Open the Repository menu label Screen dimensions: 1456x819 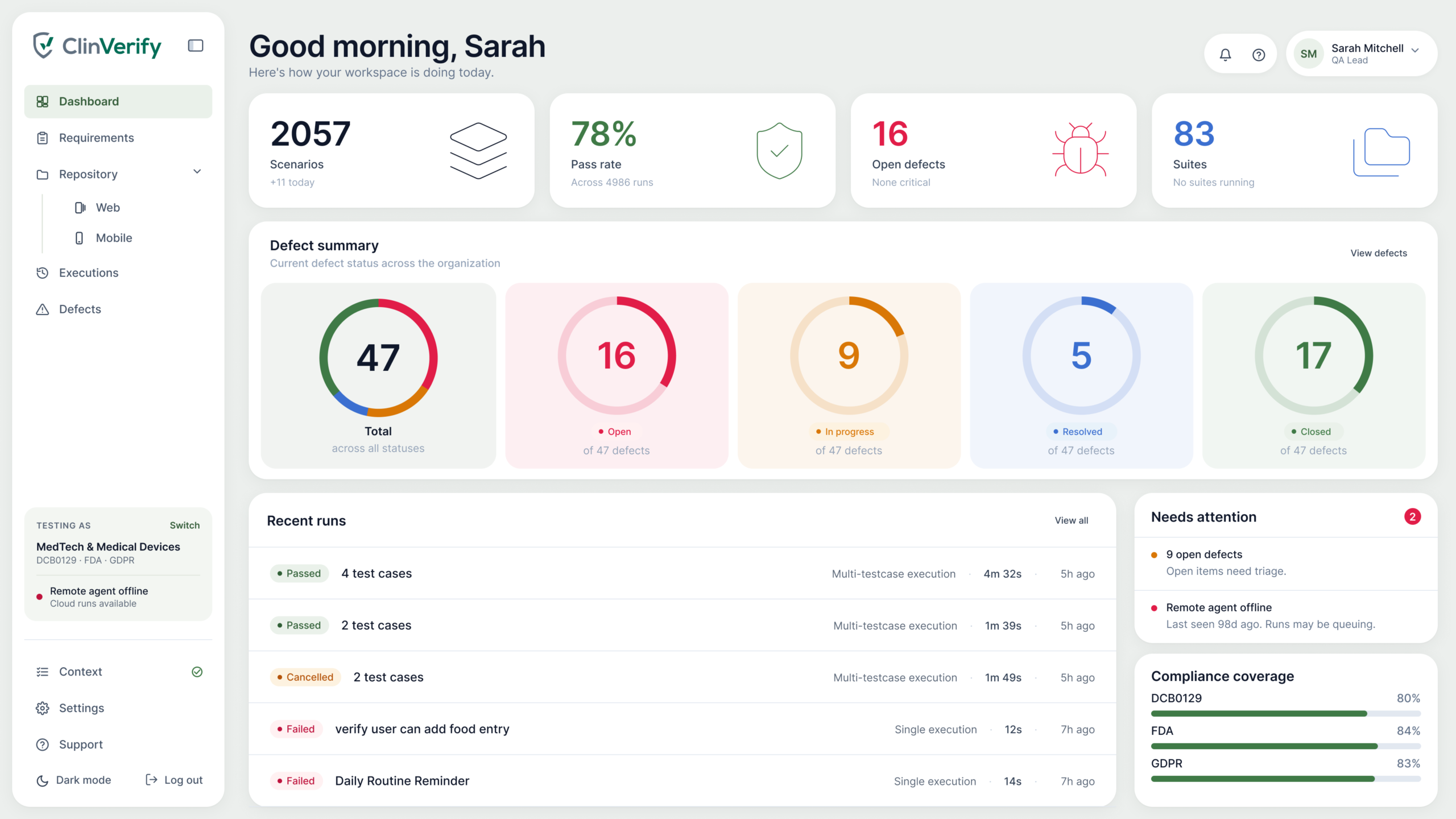88,174
